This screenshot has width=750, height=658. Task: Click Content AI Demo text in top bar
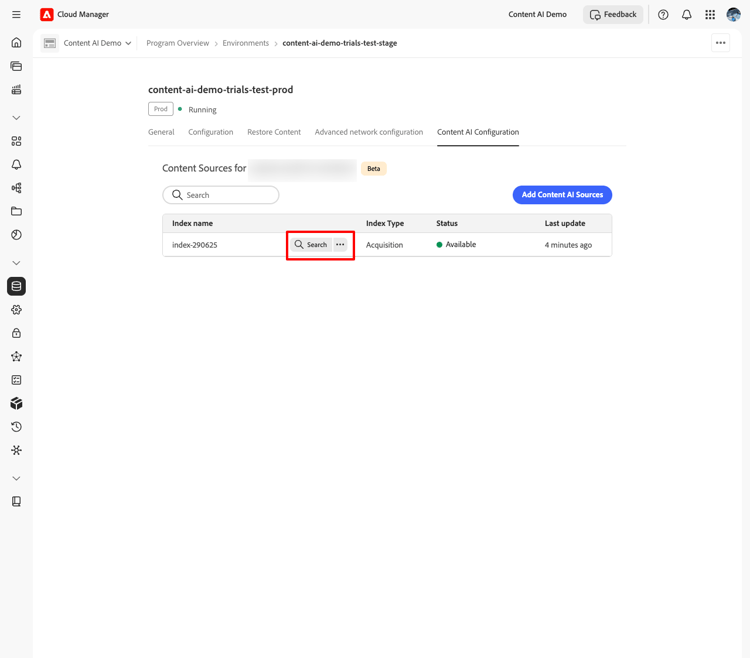[538, 14]
